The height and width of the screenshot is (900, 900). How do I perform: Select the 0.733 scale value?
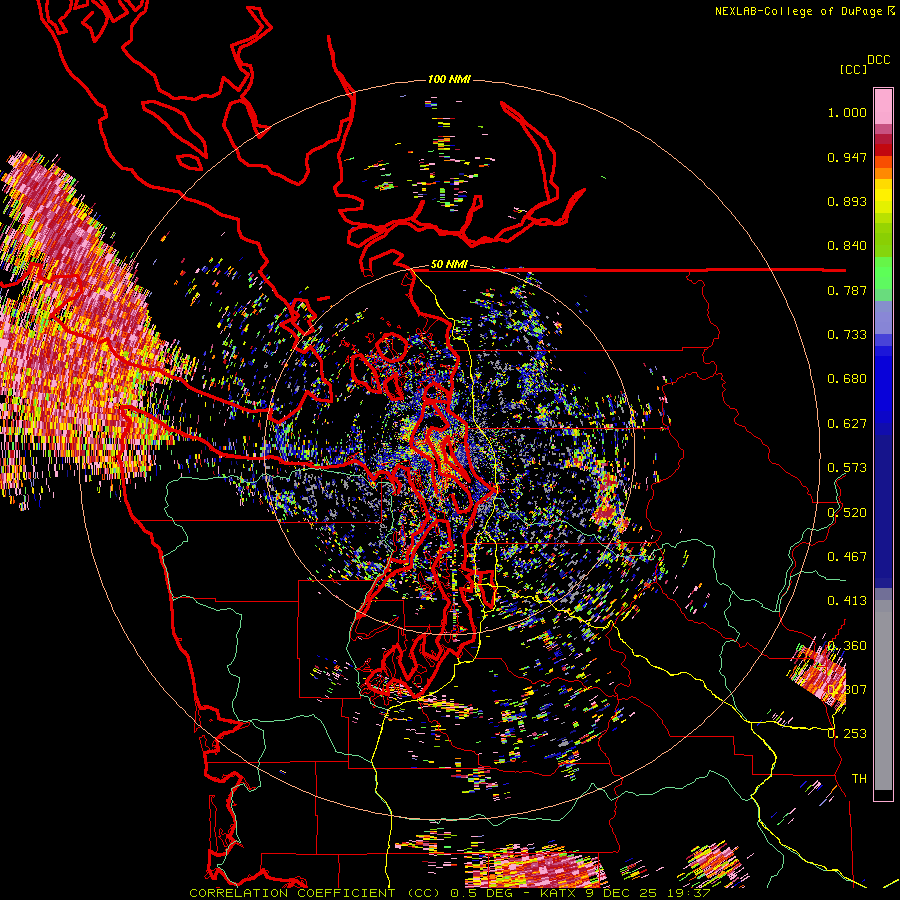click(847, 335)
